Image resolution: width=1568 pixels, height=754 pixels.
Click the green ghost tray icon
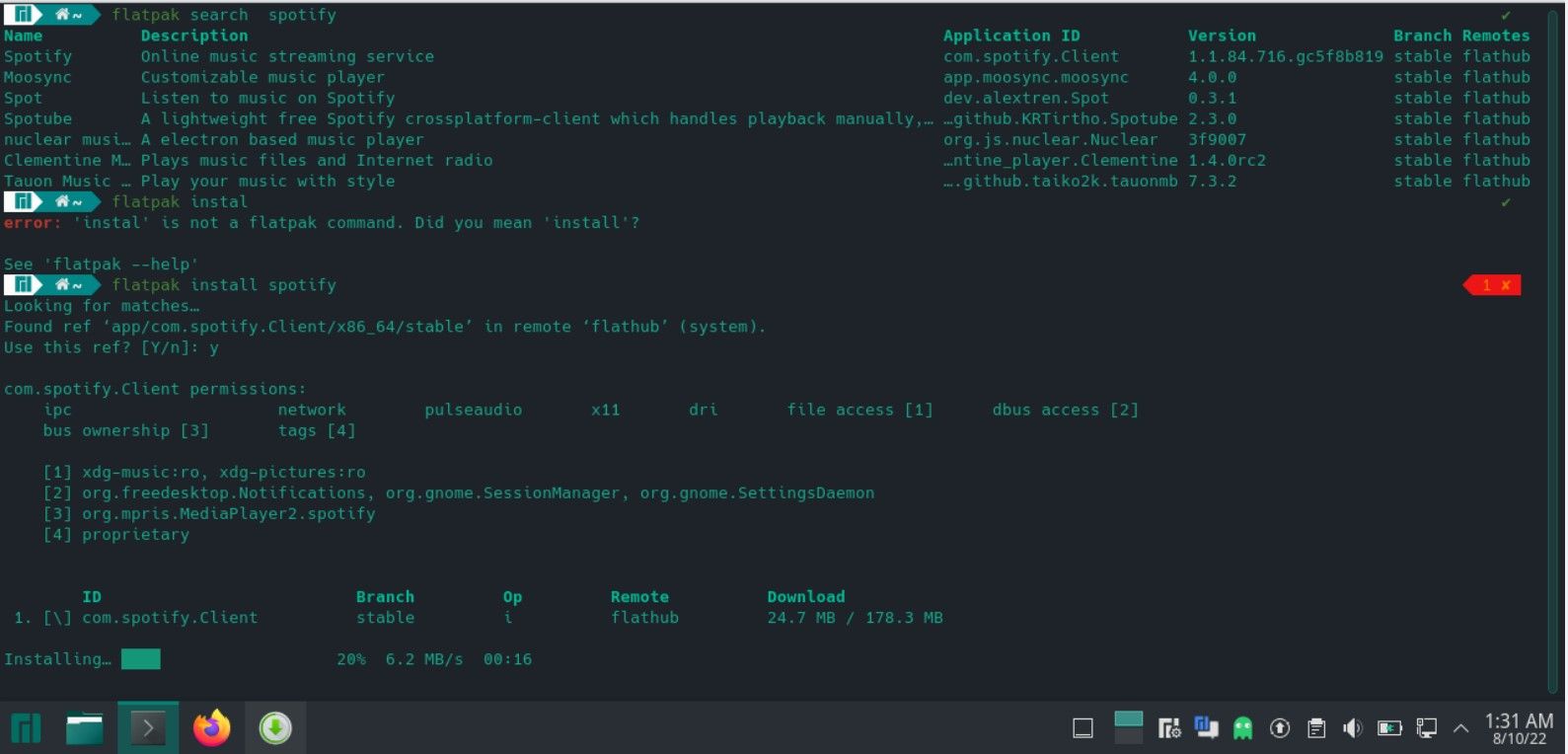(x=1243, y=728)
